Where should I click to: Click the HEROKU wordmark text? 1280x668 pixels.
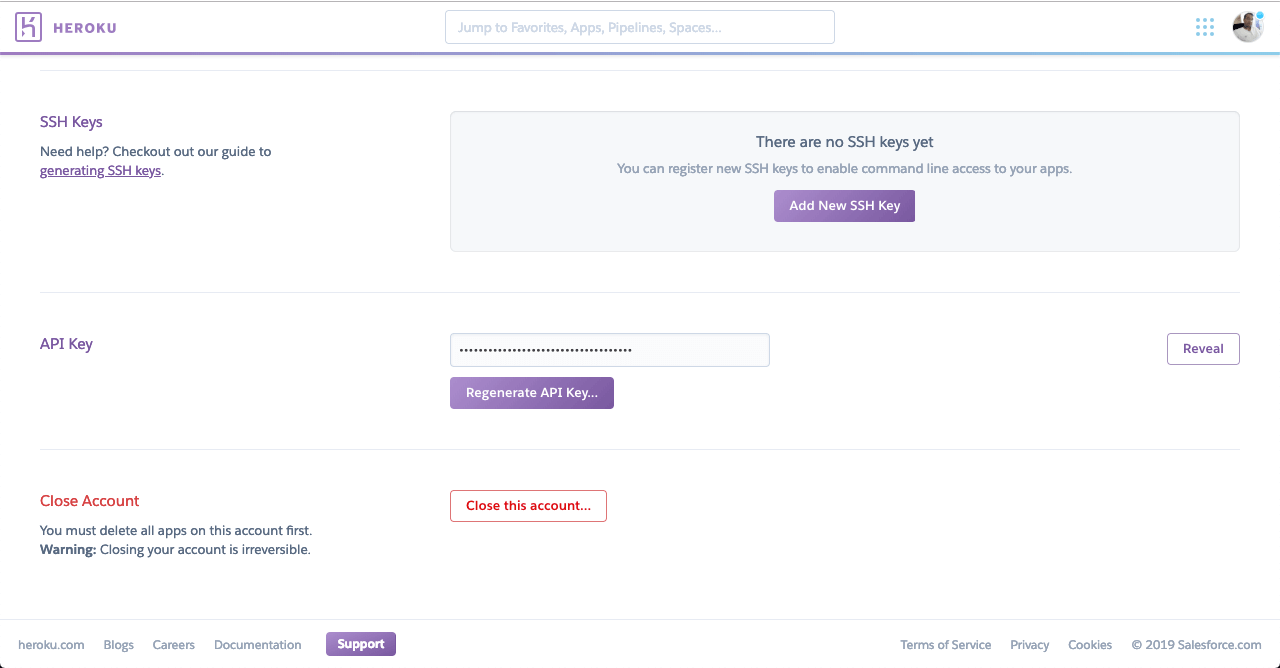point(85,28)
